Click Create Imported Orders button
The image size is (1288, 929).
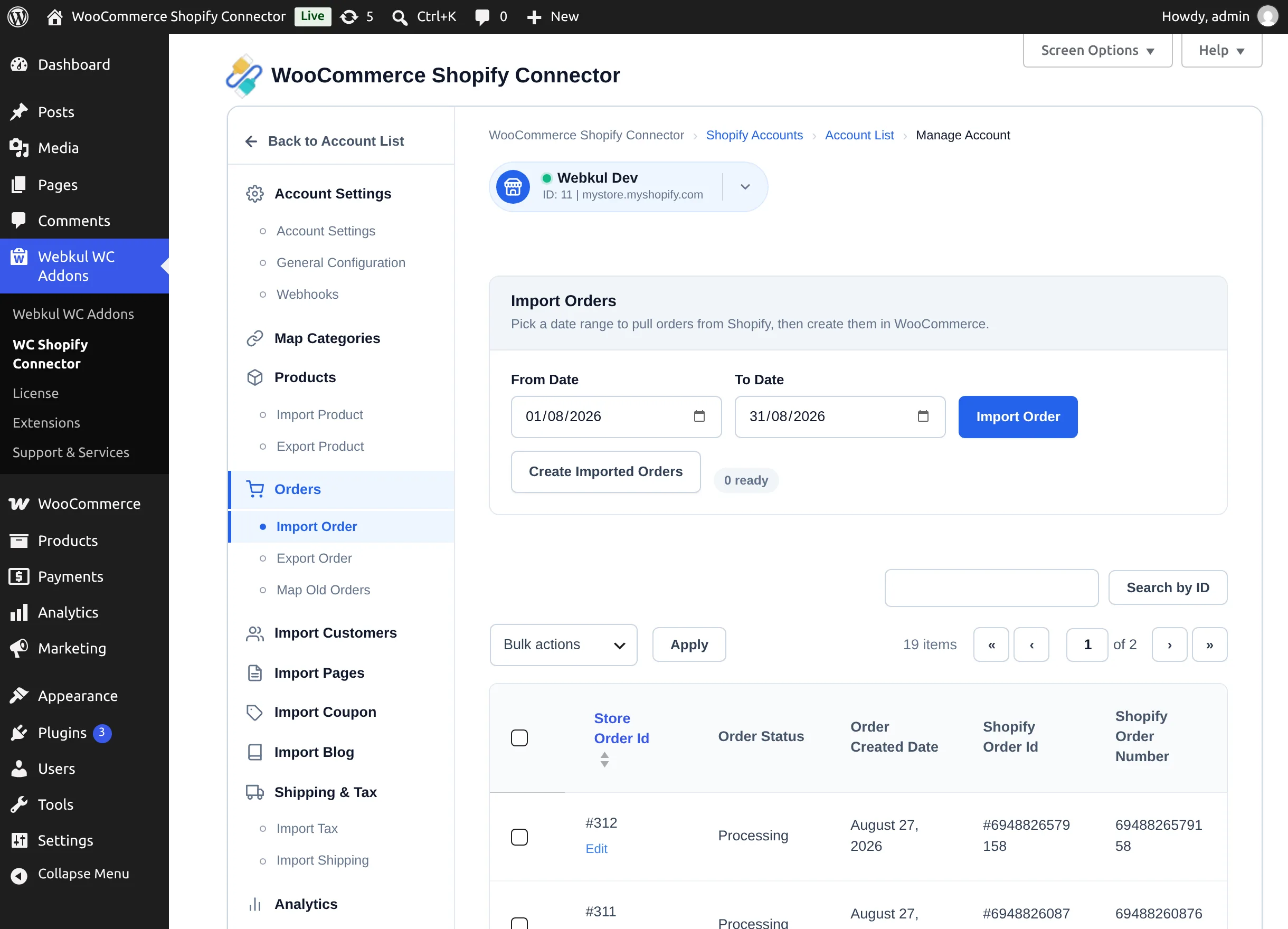pos(605,471)
